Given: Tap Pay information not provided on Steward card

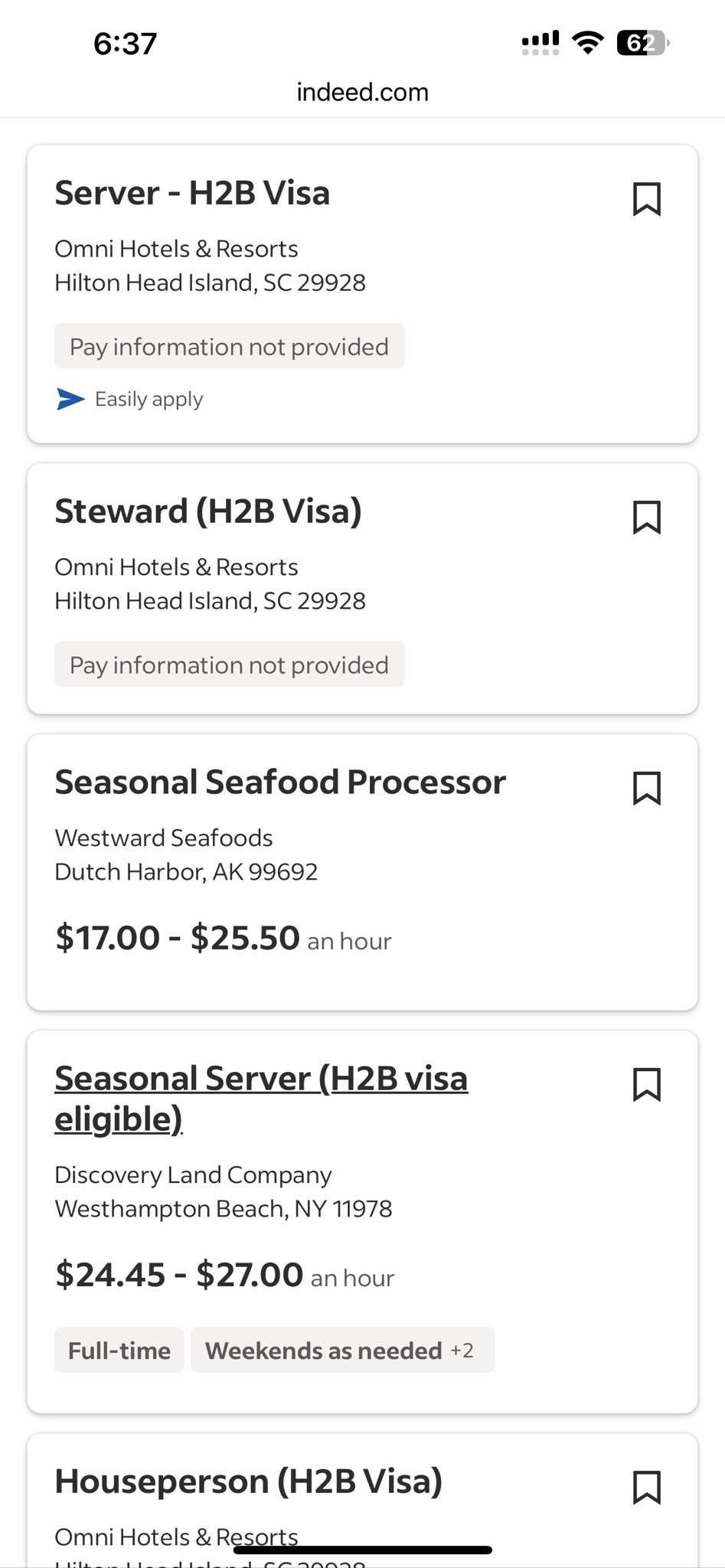Looking at the screenshot, I should click(x=230, y=665).
